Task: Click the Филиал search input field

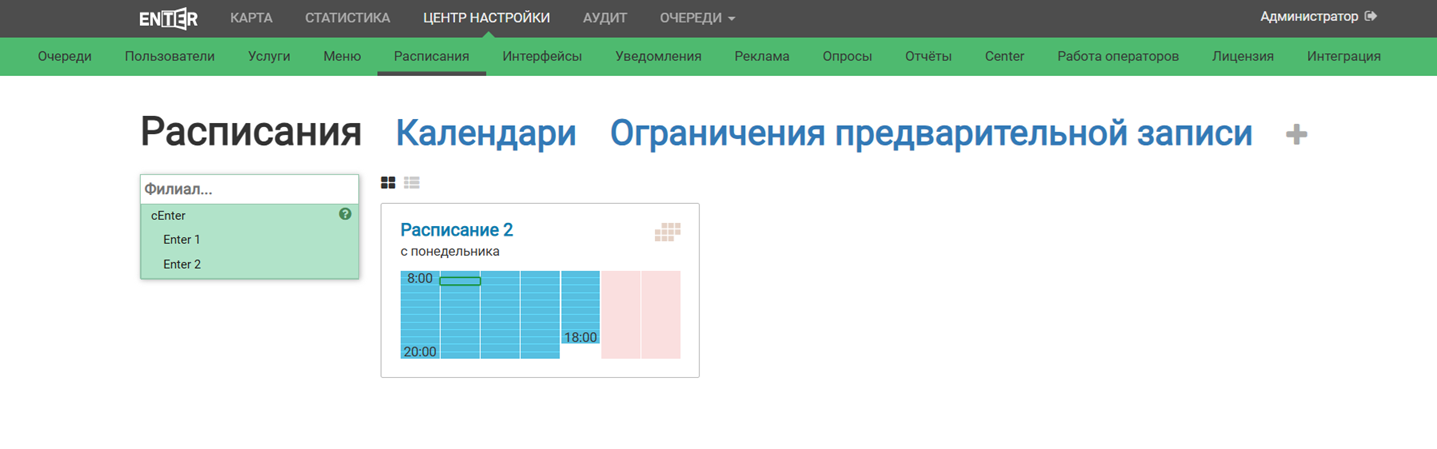Action: [249, 189]
